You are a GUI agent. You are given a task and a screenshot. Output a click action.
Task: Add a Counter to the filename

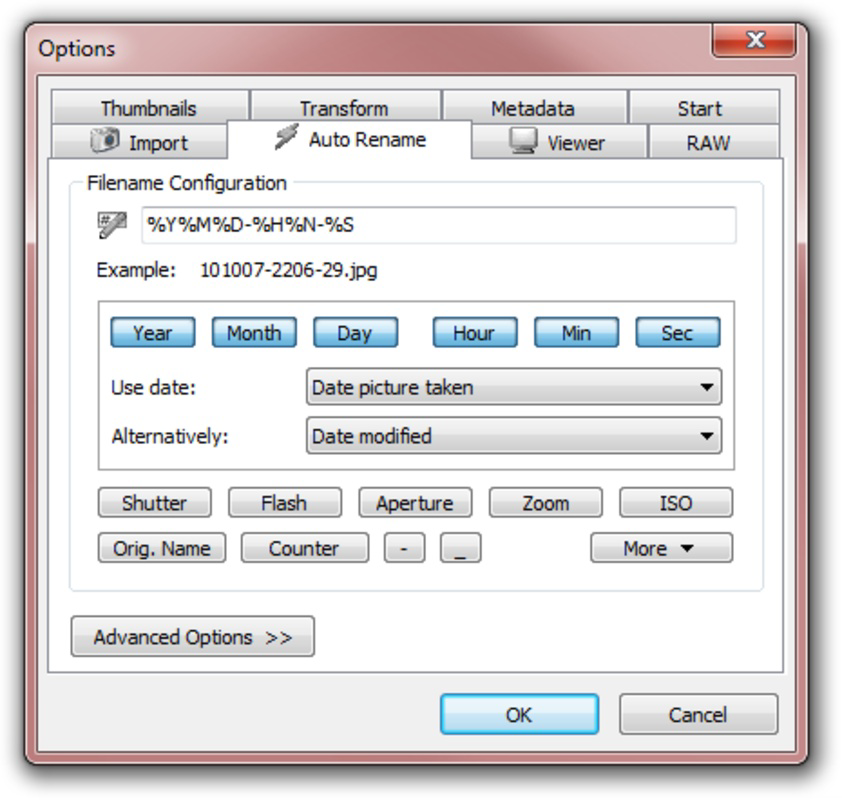303,548
